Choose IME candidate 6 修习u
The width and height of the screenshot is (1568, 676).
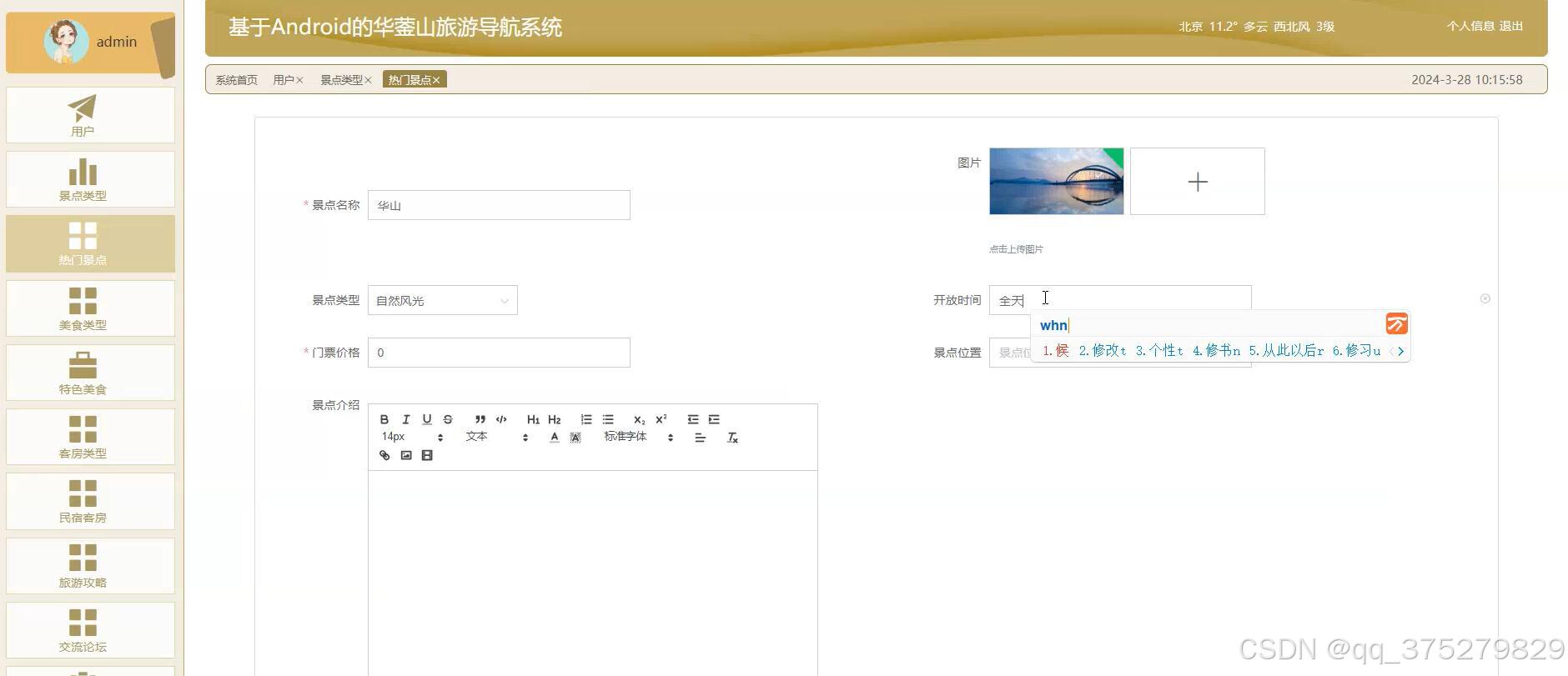(x=1357, y=351)
